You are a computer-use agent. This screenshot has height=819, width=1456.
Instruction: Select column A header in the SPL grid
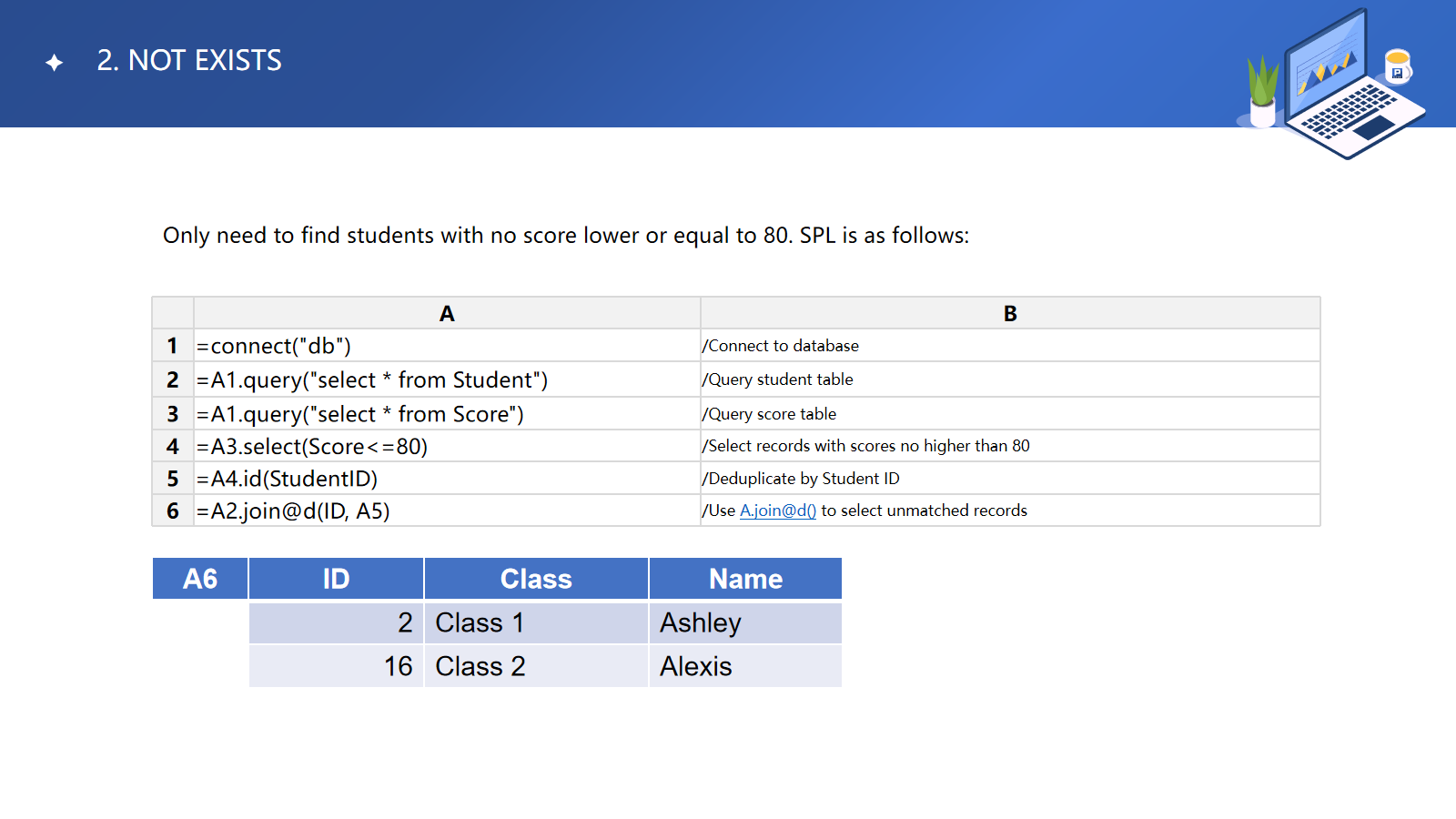point(447,314)
